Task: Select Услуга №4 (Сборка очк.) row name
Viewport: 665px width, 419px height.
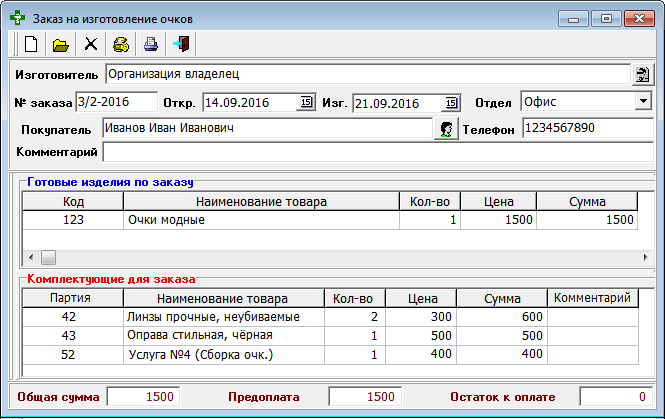Action: click(224, 355)
